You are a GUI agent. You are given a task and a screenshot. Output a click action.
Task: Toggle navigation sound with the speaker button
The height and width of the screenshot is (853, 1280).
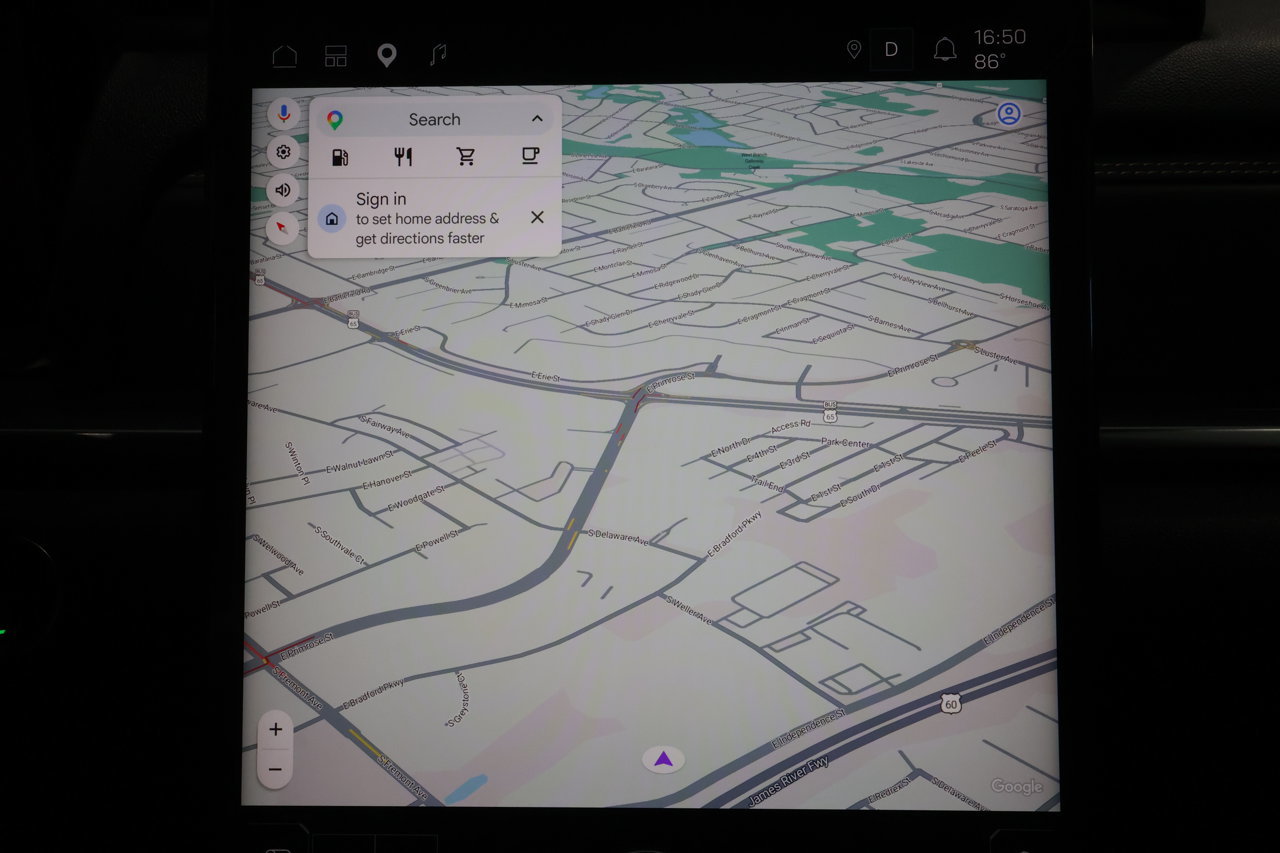pyautogui.click(x=284, y=190)
